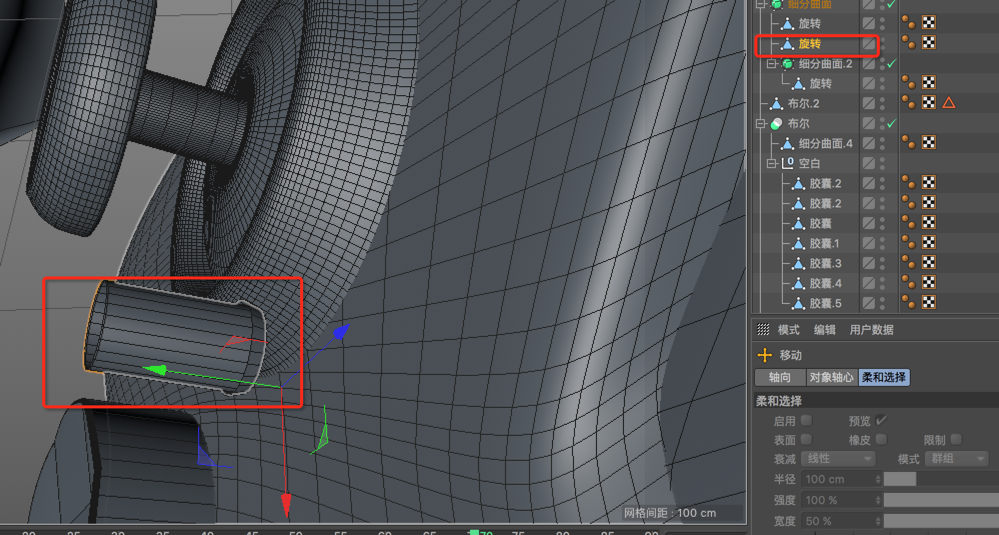Click the blue axis arrow of move gizmo
Image resolution: width=999 pixels, height=535 pixels.
point(341,331)
